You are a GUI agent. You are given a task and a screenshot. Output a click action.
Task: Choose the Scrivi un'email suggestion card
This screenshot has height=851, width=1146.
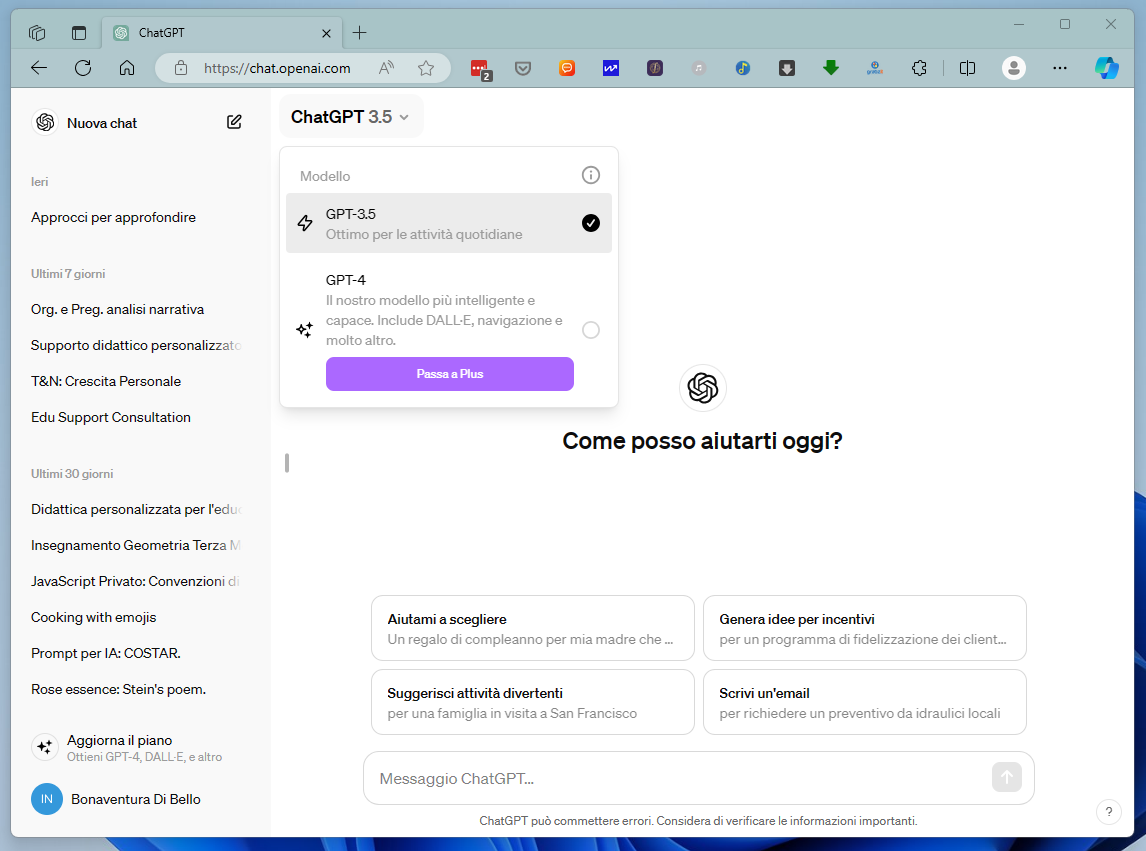coord(865,702)
